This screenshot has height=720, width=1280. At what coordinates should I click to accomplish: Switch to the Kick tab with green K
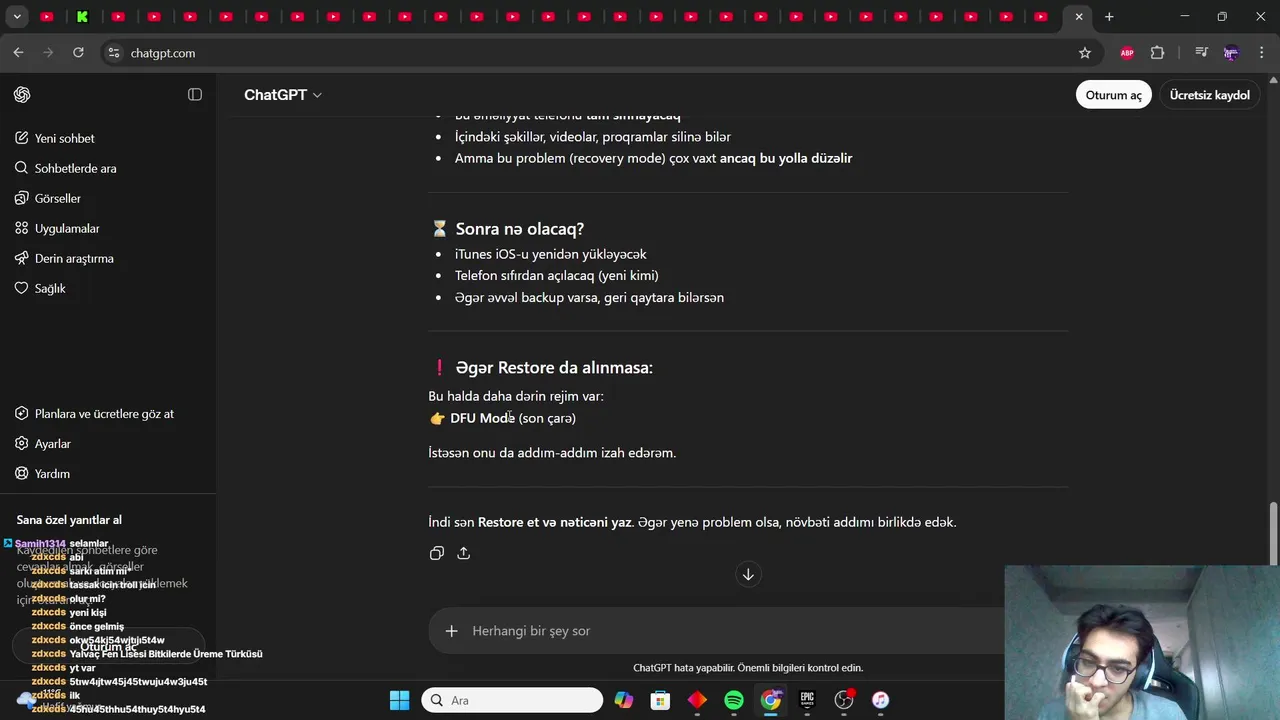point(82,17)
